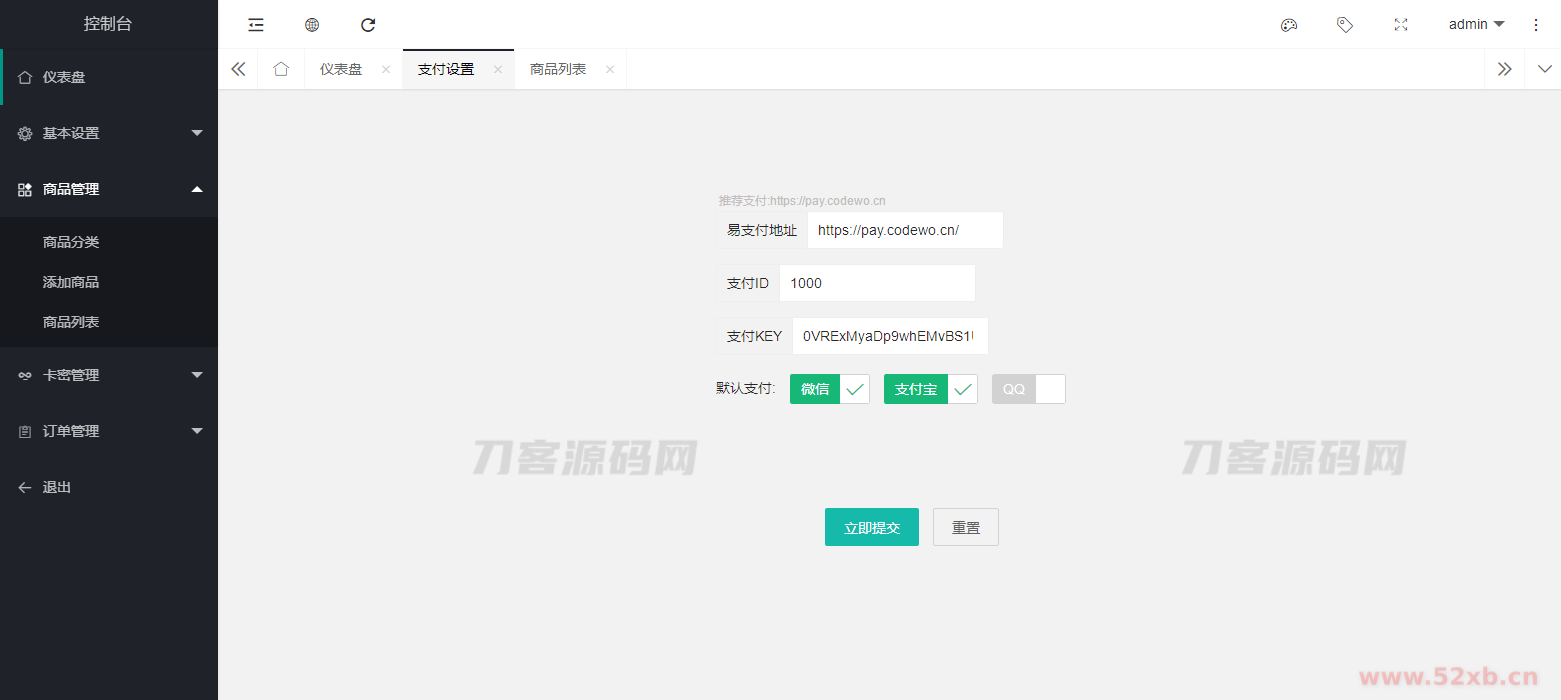Click the refresh icon in top bar
This screenshot has height=700, width=1561.
point(368,25)
